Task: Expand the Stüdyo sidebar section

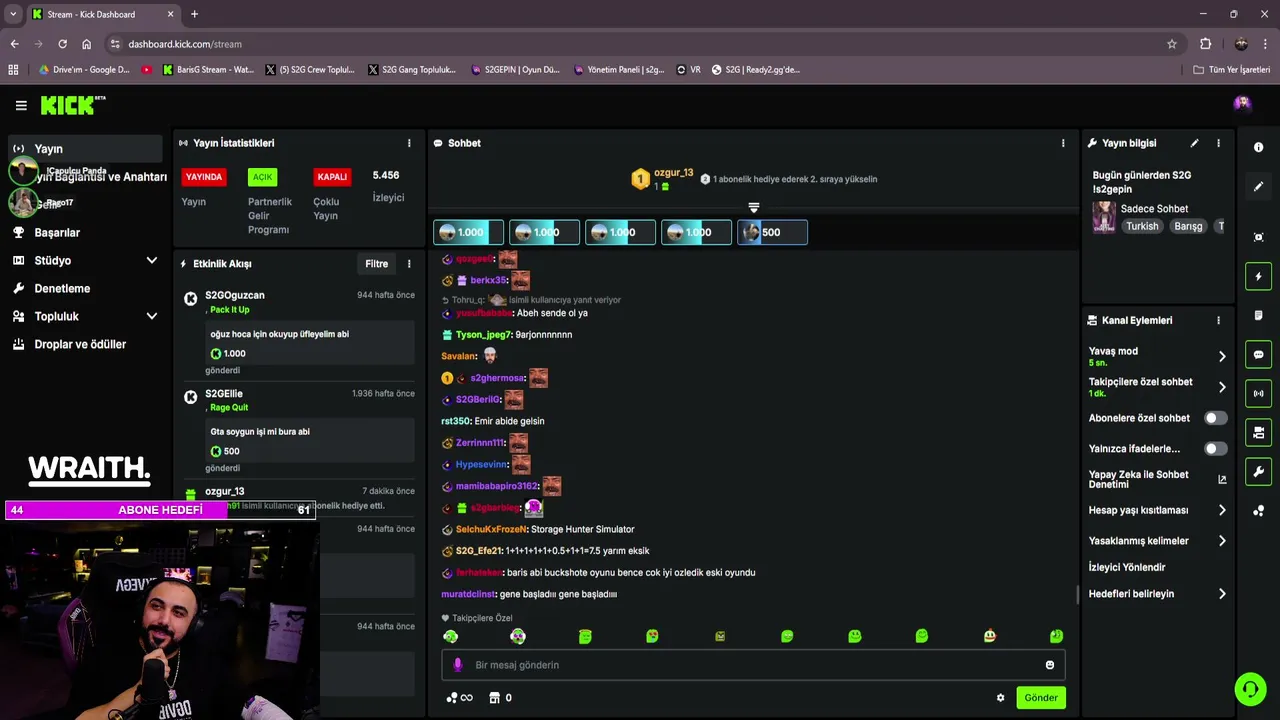Action: pos(152,260)
